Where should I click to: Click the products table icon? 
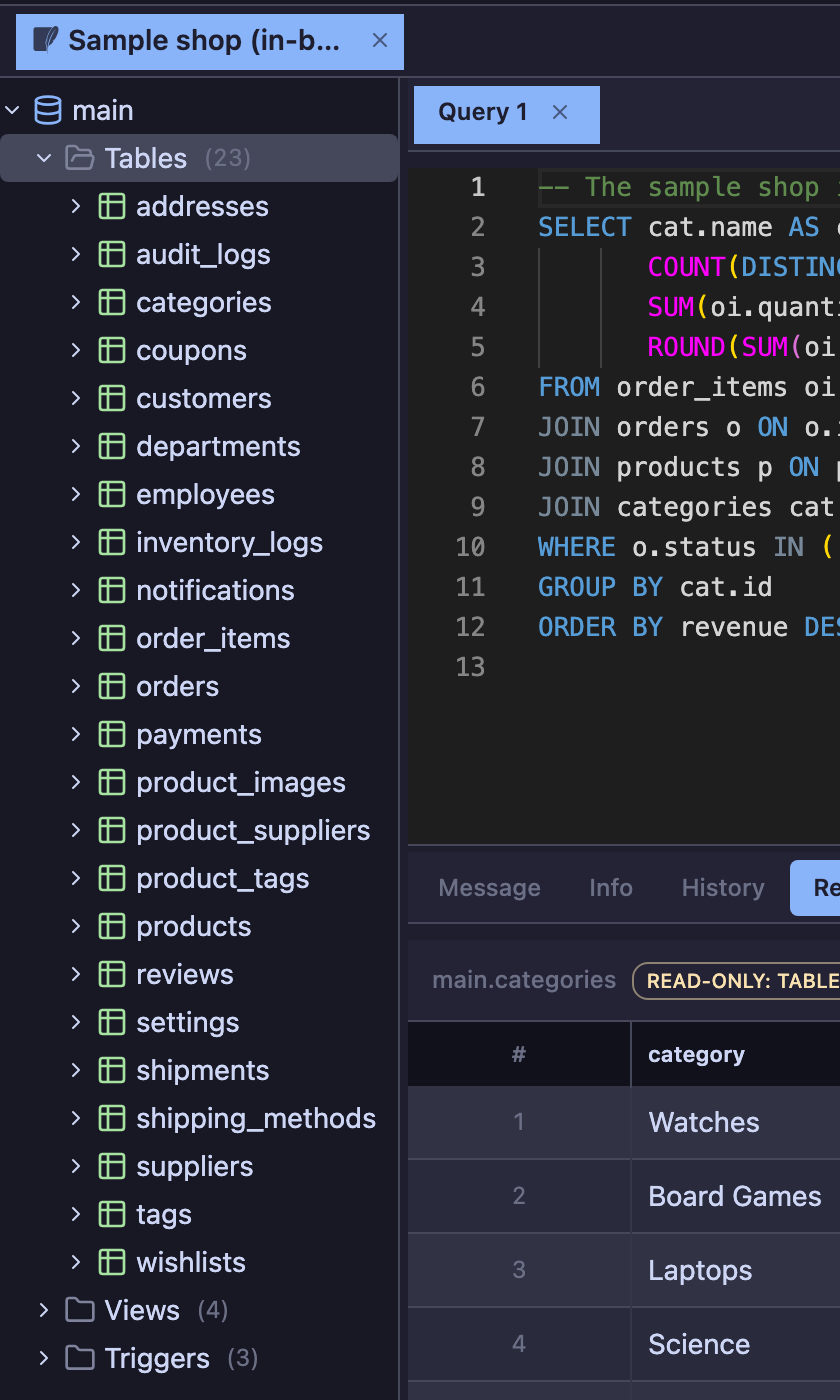pyautogui.click(x=111, y=926)
